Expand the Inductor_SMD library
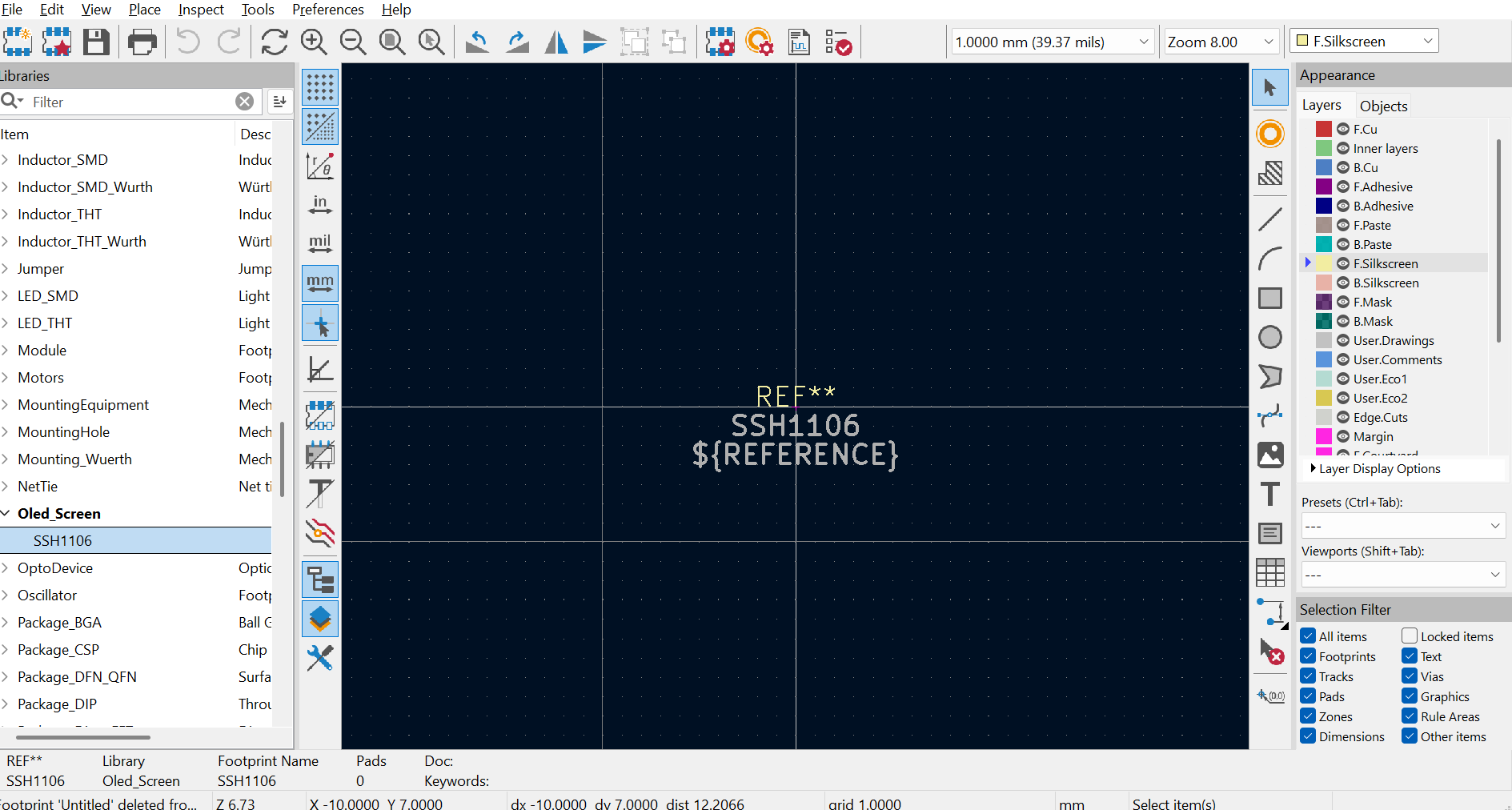This screenshot has width=1512, height=810. click(x=6, y=160)
